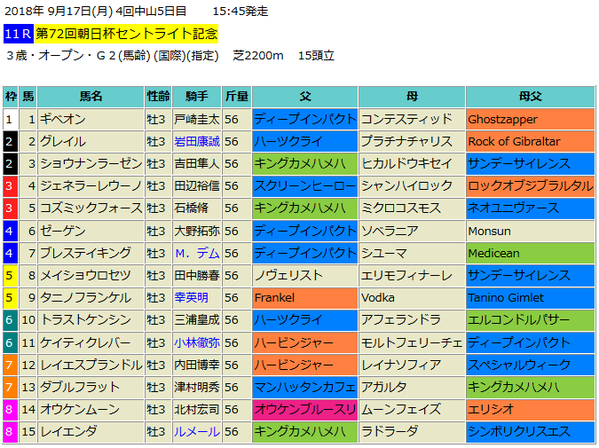Click the 斤量 column header

pos(236,96)
